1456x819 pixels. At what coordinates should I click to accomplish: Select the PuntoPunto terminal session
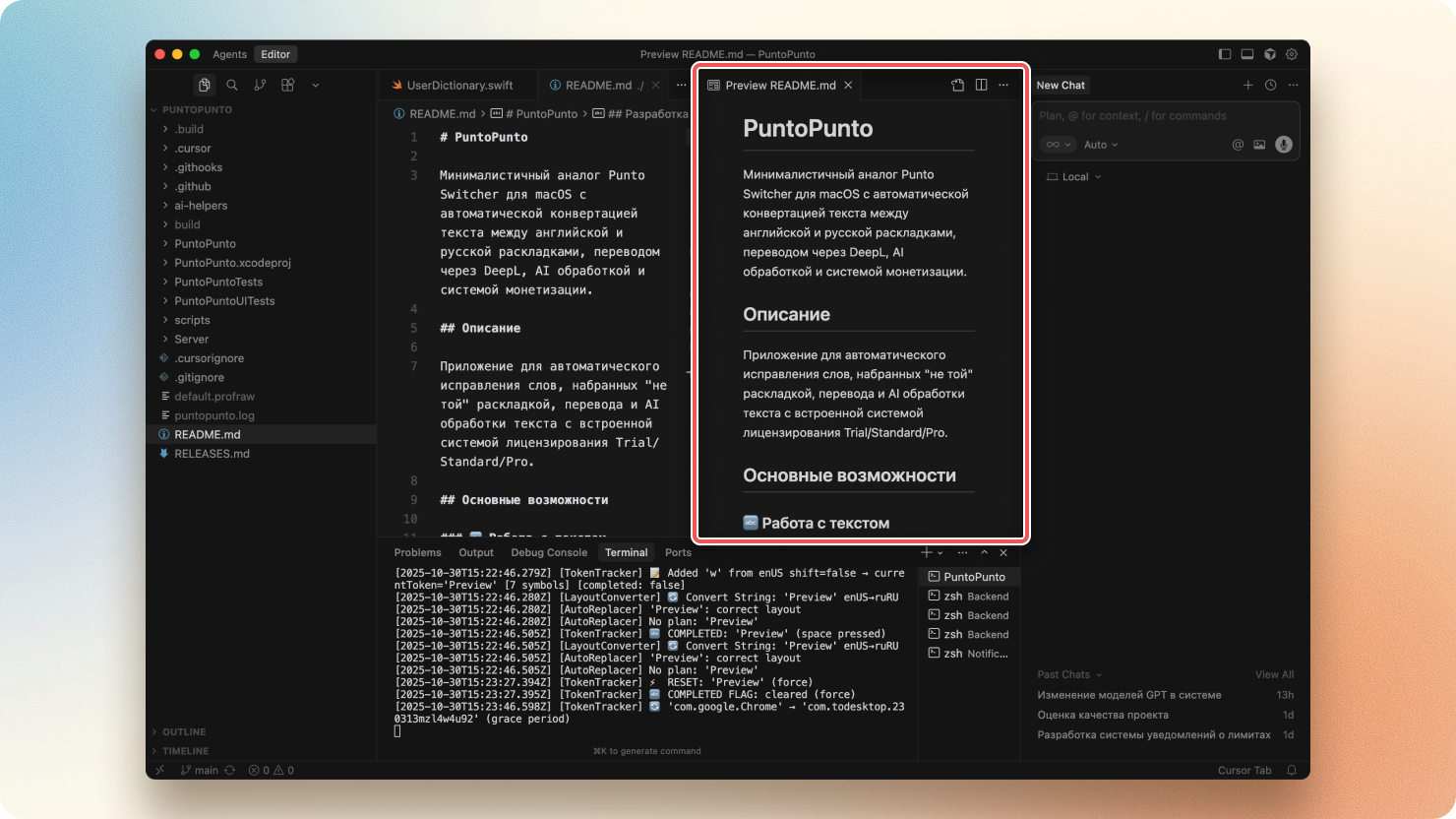pyautogui.click(x=969, y=577)
